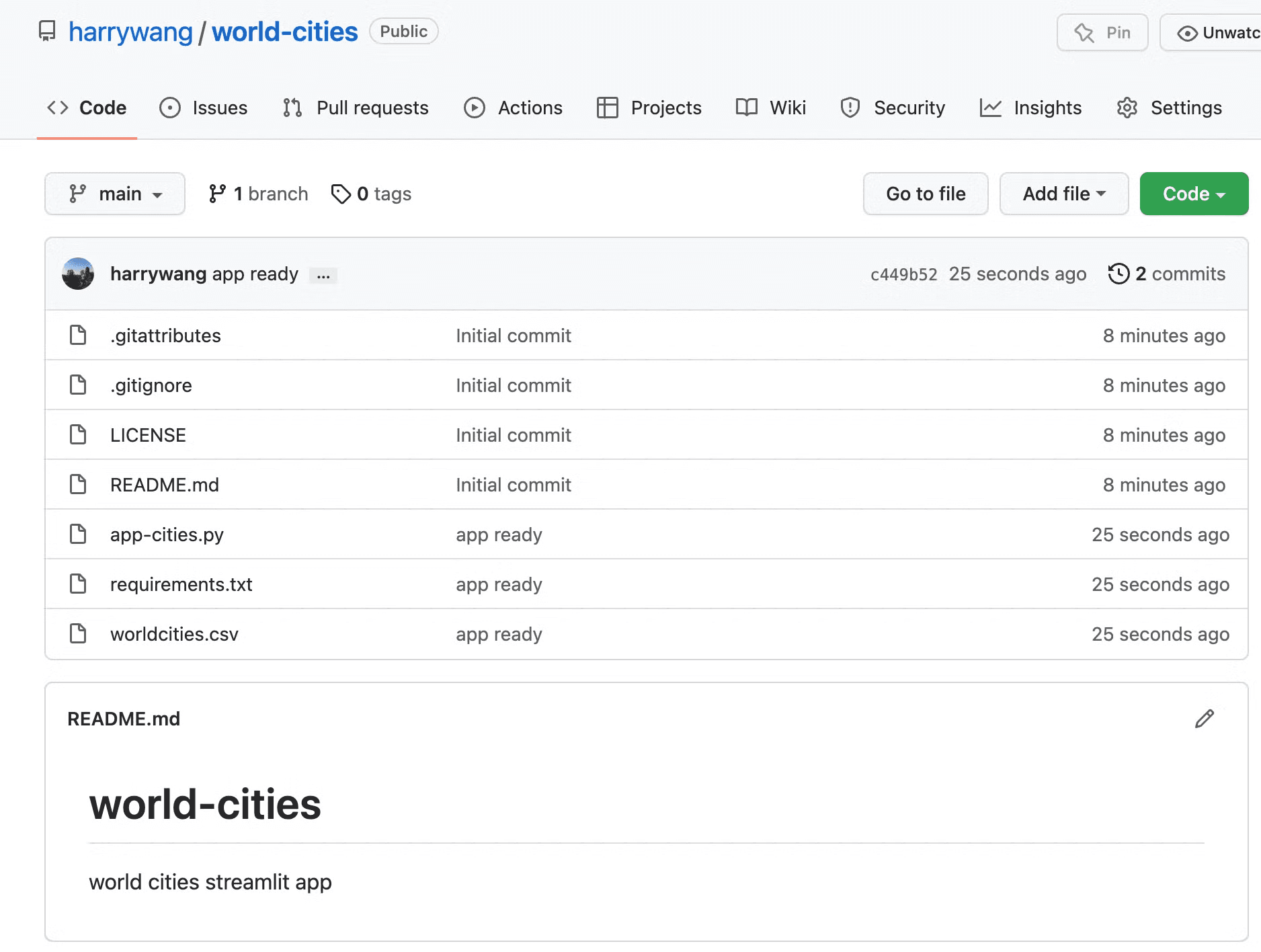1261x952 pixels.
Task: Open the .gitattributes file
Action: (165, 335)
